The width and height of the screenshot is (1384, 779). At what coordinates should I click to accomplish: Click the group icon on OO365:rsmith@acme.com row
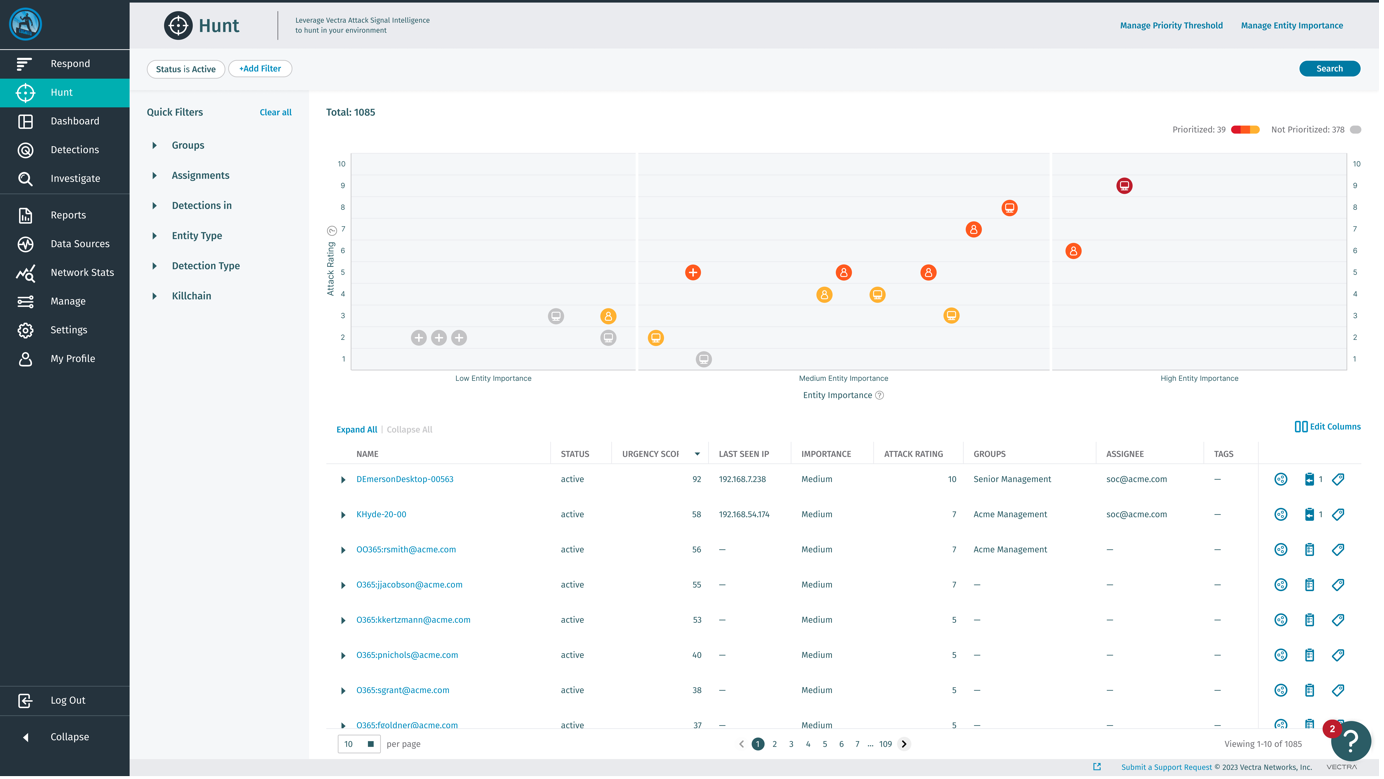coord(1281,549)
